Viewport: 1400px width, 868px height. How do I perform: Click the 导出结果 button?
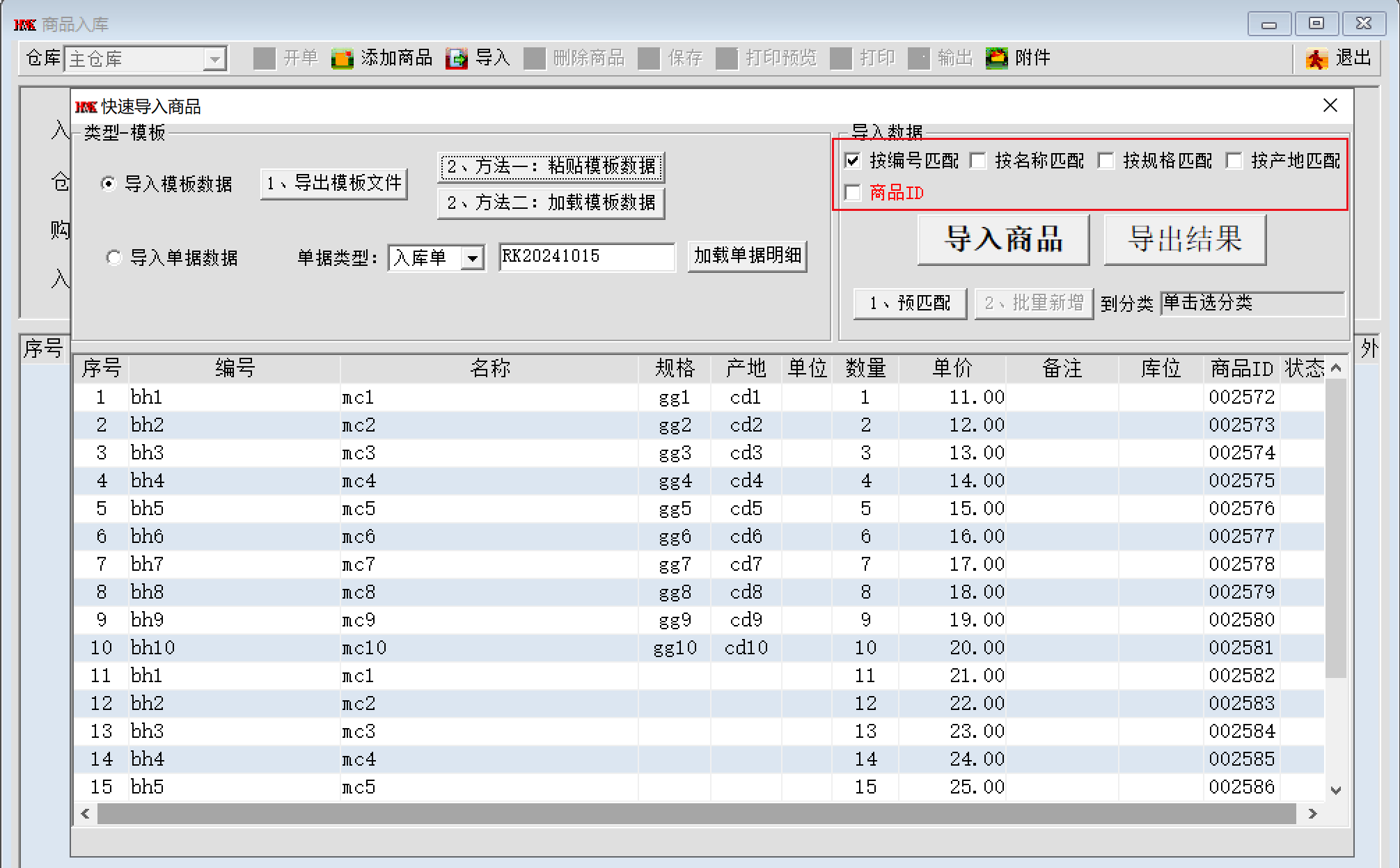pos(1185,239)
